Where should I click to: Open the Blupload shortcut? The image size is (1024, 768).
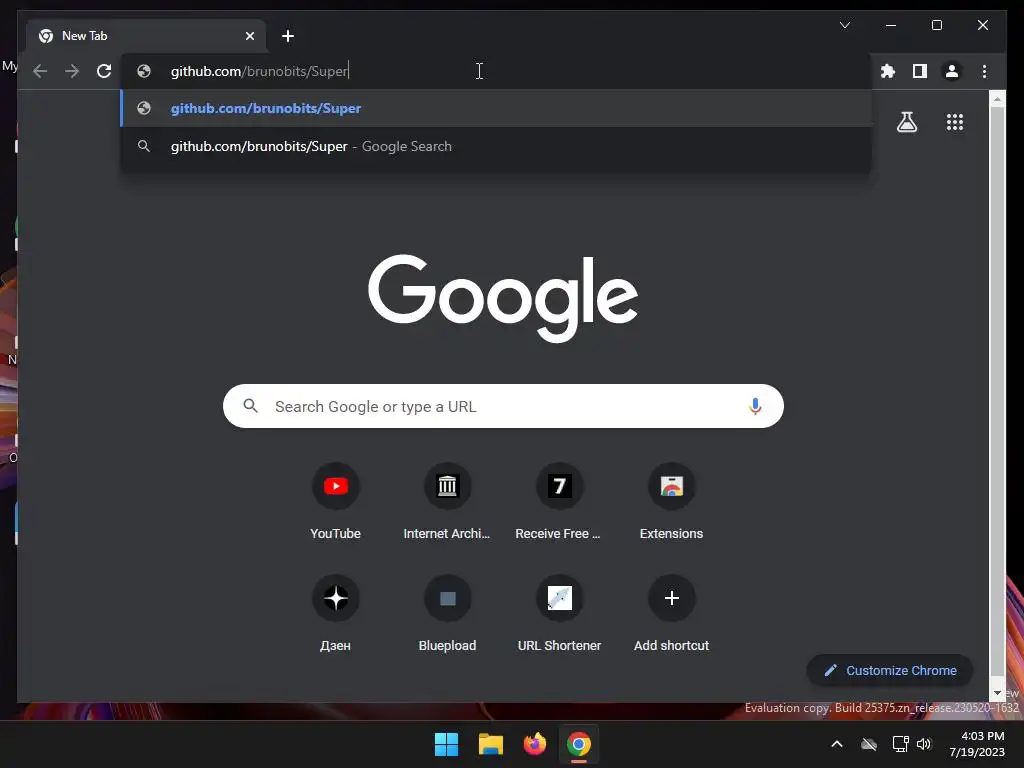pos(447,613)
